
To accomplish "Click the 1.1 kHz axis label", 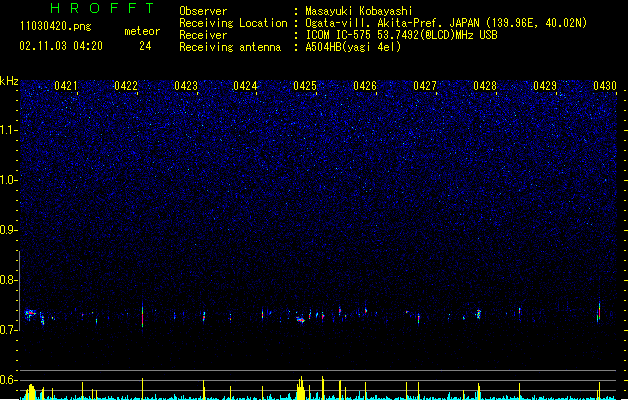I will tap(9, 130).
